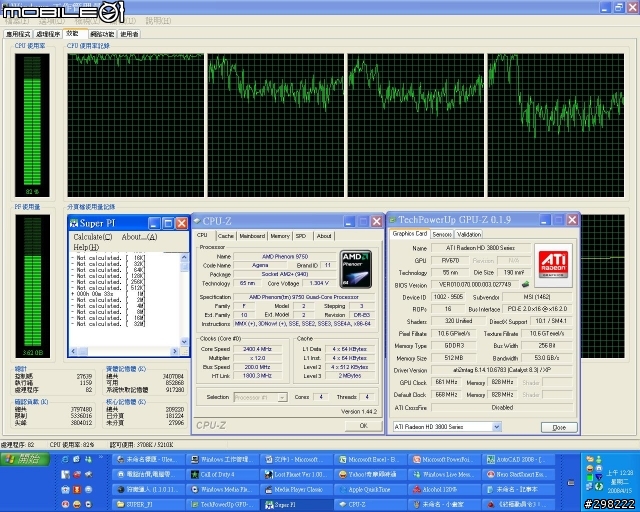Launch Internet Explorer from Quick Launch
The image size is (640, 512).
click(x=65, y=459)
